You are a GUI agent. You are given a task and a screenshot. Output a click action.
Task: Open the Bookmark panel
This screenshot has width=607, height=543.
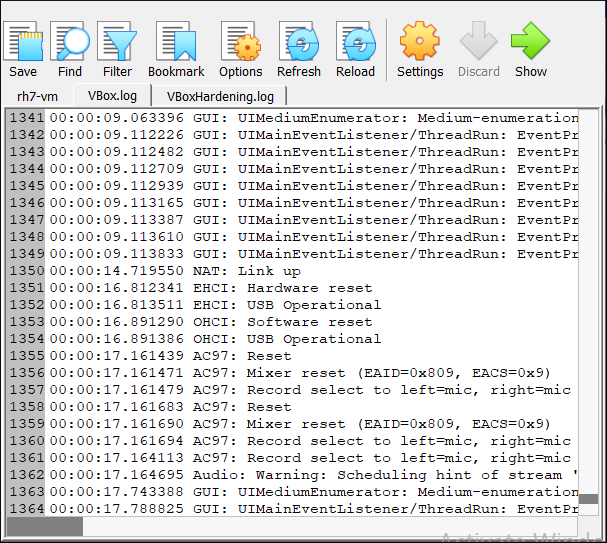point(176,50)
